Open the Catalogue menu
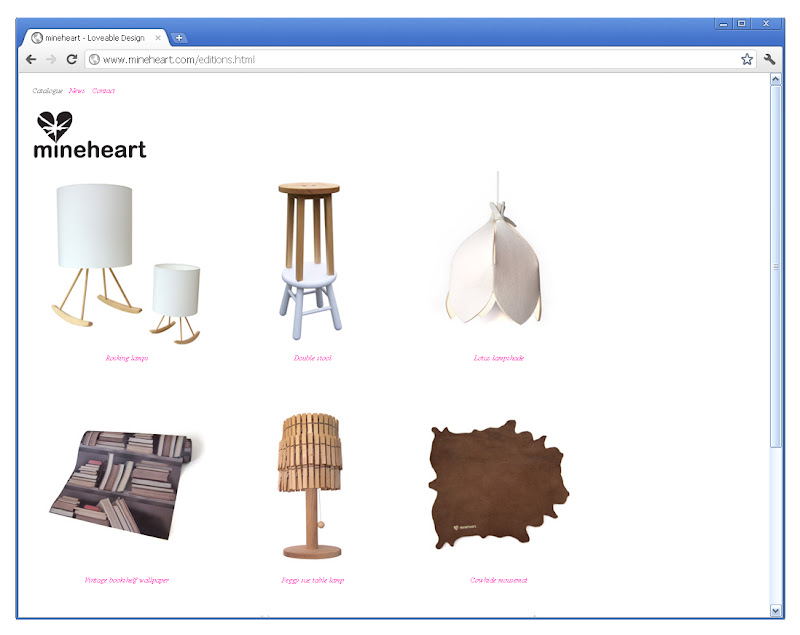 click(x=46, y=91)
